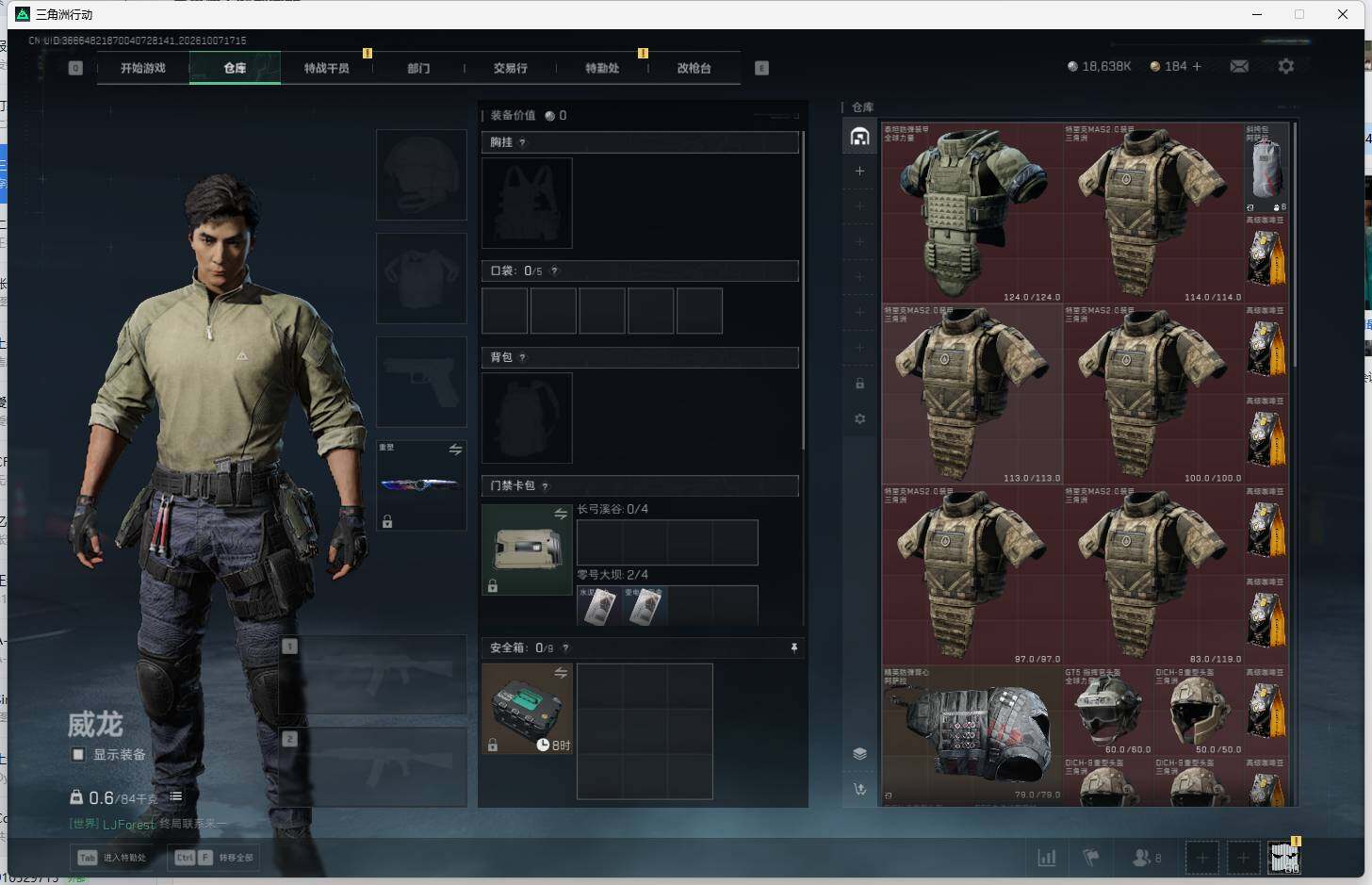
Task: Click the swap arrows on keycard case
Action: [x=561, y=514]
